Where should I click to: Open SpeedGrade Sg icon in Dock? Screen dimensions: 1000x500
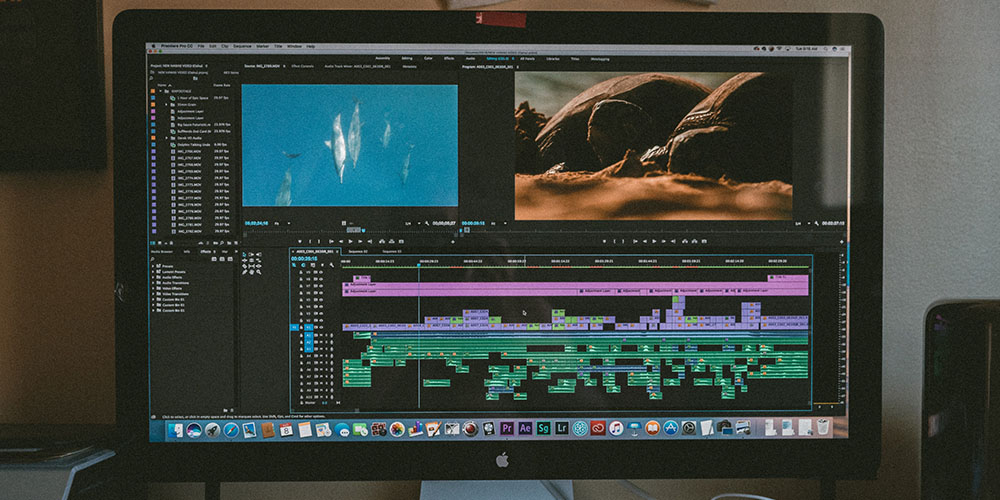(544, 428)
